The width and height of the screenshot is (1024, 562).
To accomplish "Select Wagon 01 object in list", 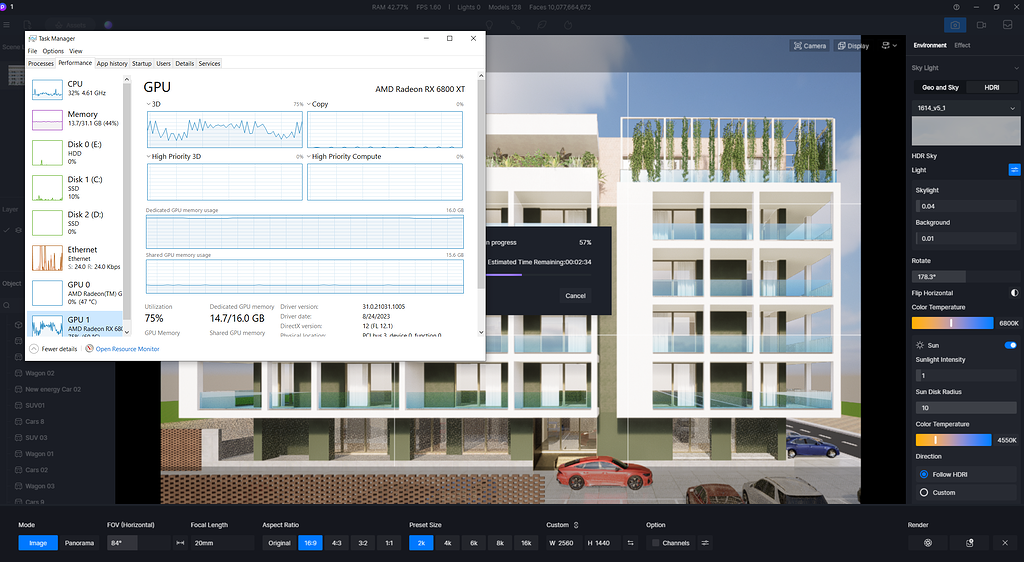I will point(39,454).
